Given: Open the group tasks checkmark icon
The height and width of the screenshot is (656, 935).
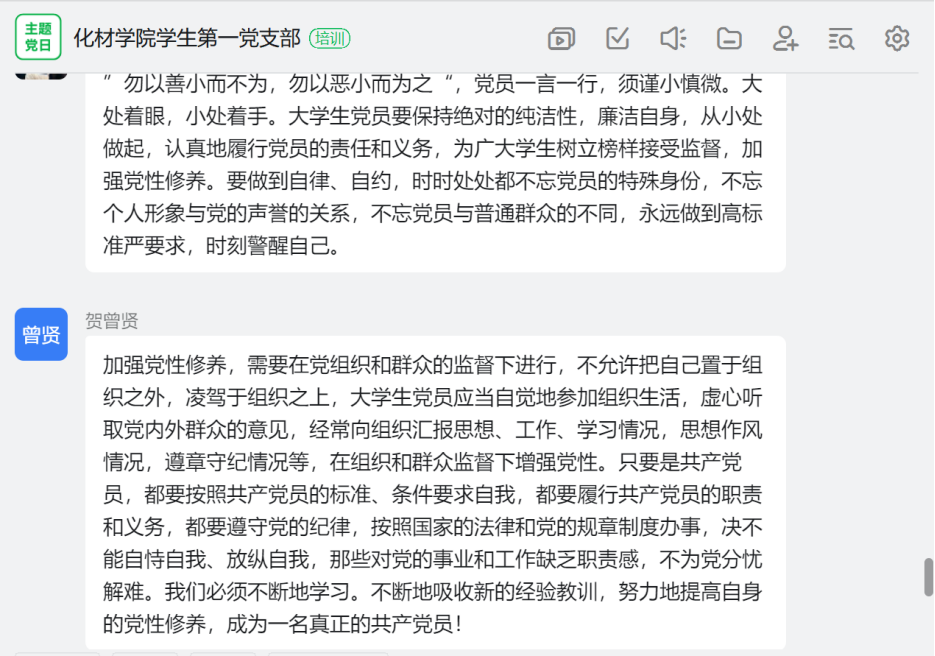Looking at the screenshot, I should 617,39.
